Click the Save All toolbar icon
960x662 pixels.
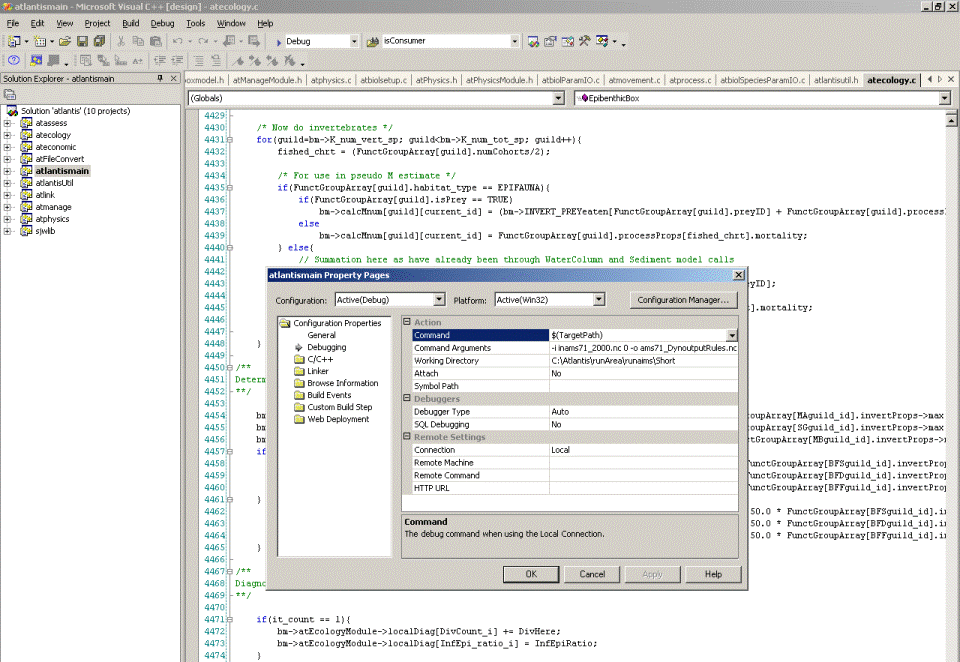tap(100, 41)
